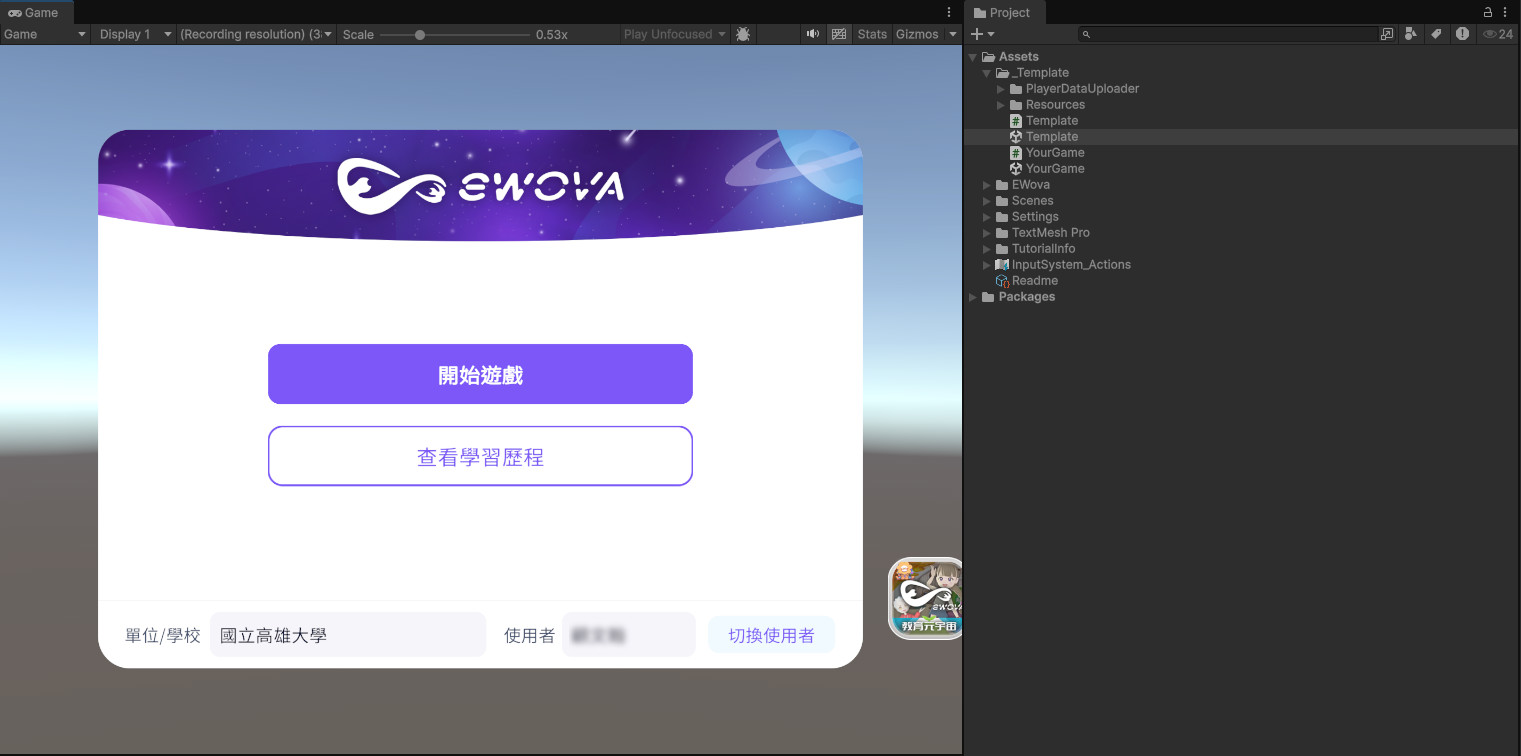Expand the EWova folder
Image resolution: width=1521 pixels, height=756 pixels.
pos(987,185)
